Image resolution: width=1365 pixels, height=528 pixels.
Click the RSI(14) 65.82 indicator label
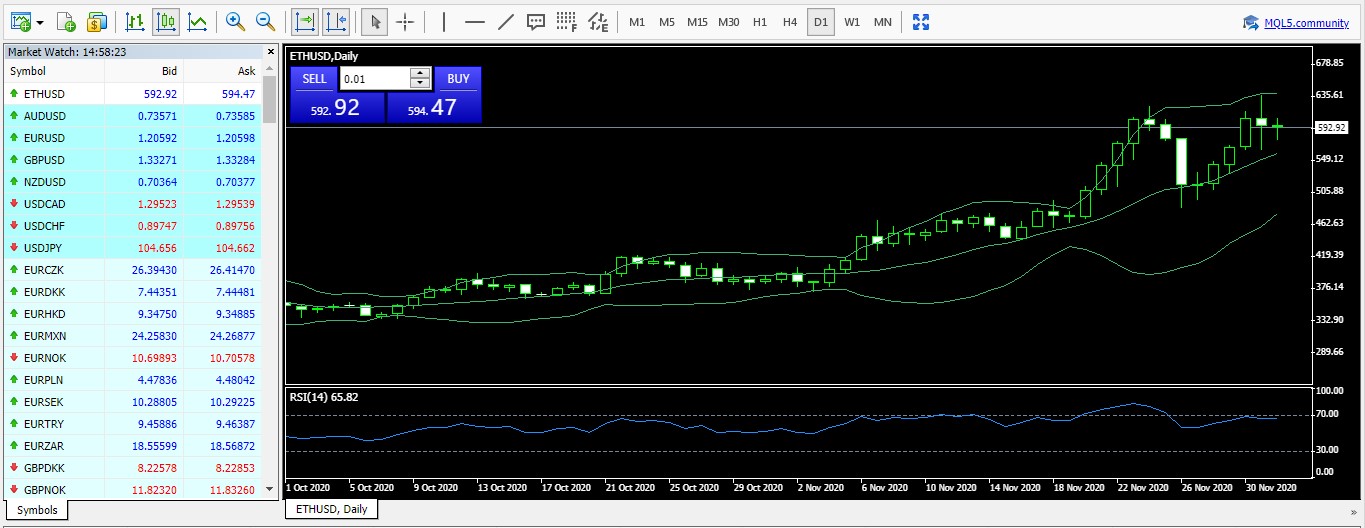coord(324,397)
